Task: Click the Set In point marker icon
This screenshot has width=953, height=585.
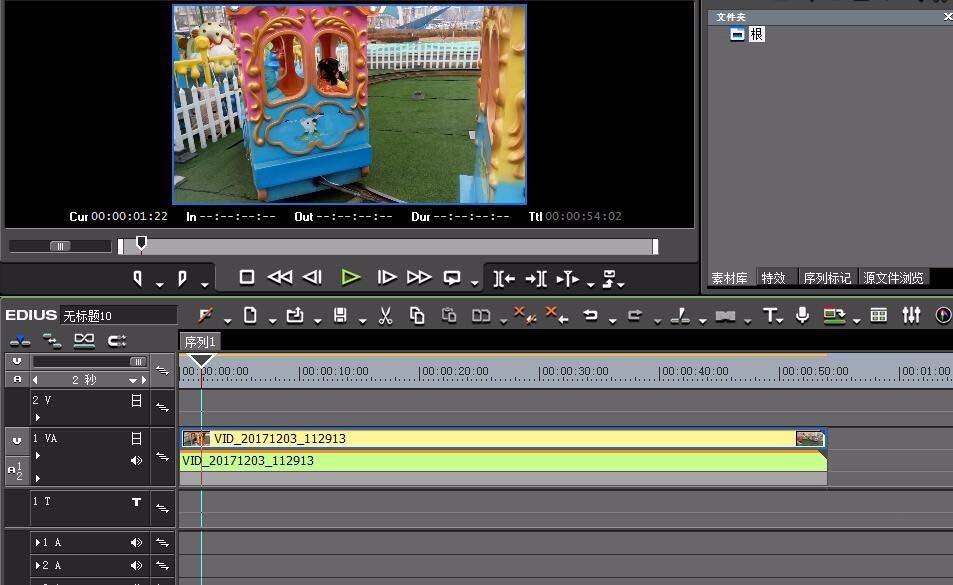Action: point(138,278)
